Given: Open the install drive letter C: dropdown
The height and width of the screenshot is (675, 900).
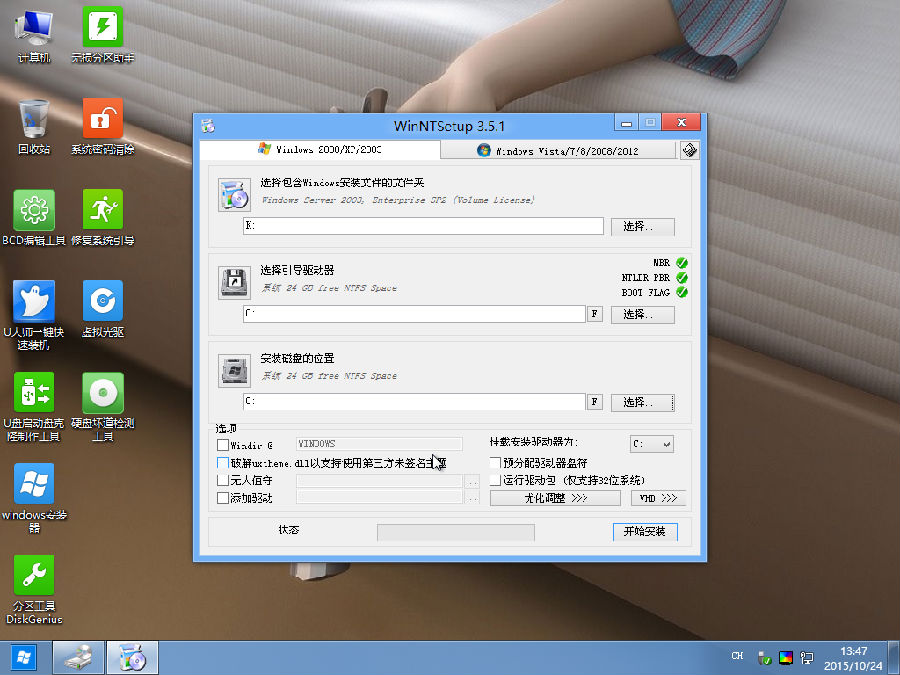Looking at the screenshot, I should pyautogui.click(x=651, y=443).
